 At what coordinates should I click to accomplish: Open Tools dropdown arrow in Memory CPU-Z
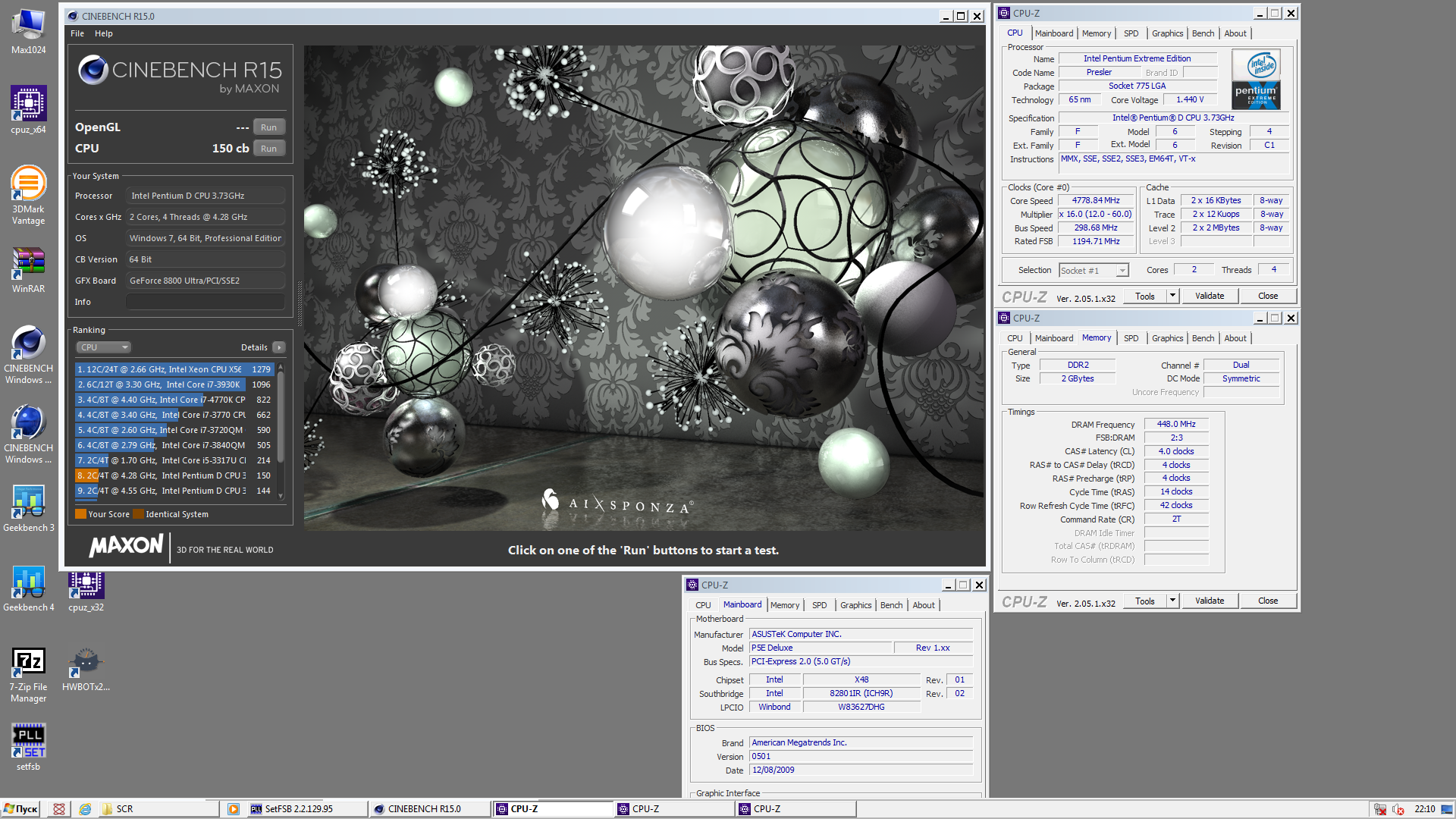pos(1172,601)
